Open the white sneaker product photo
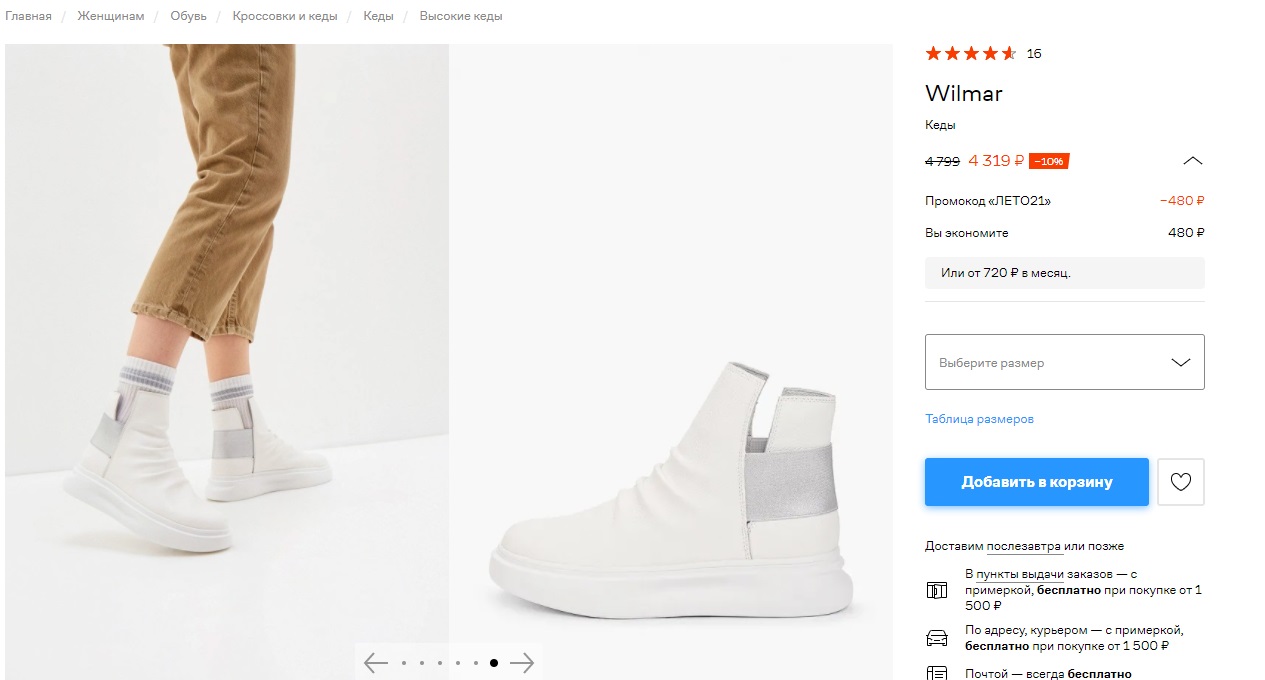 click(671, 362)
